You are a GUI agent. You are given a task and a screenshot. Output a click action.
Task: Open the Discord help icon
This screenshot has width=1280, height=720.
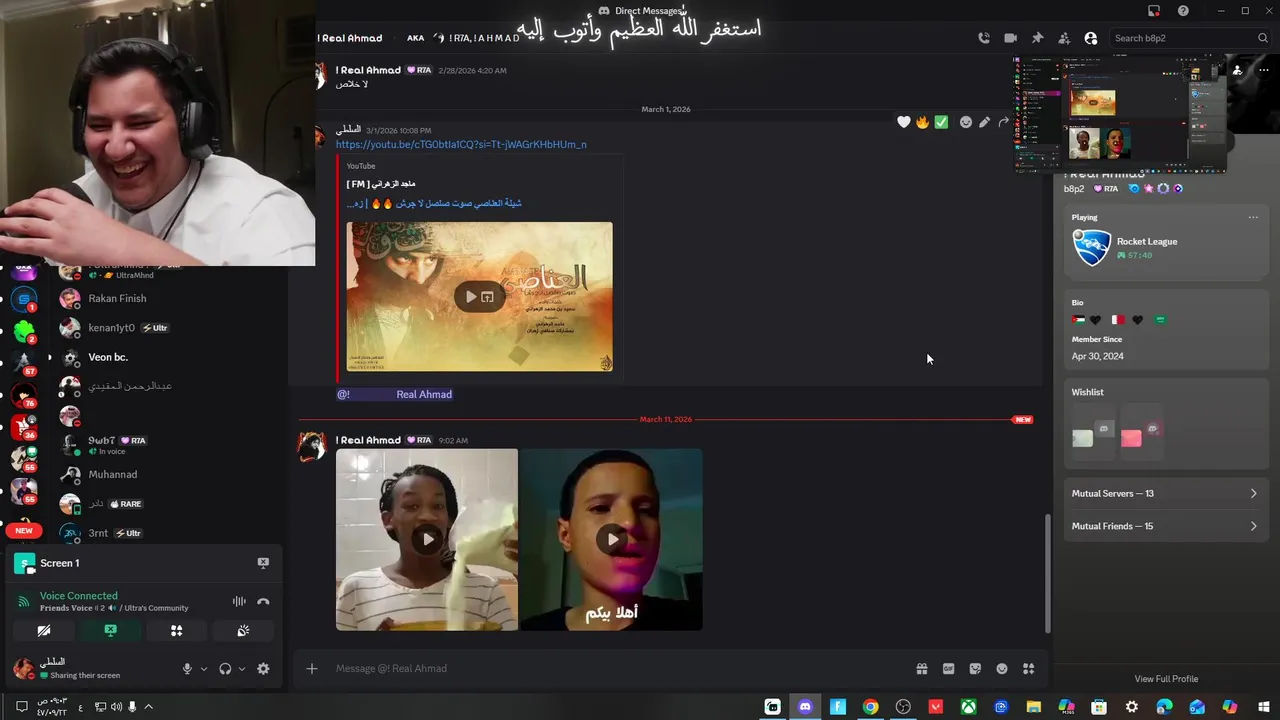(1183, 10)
